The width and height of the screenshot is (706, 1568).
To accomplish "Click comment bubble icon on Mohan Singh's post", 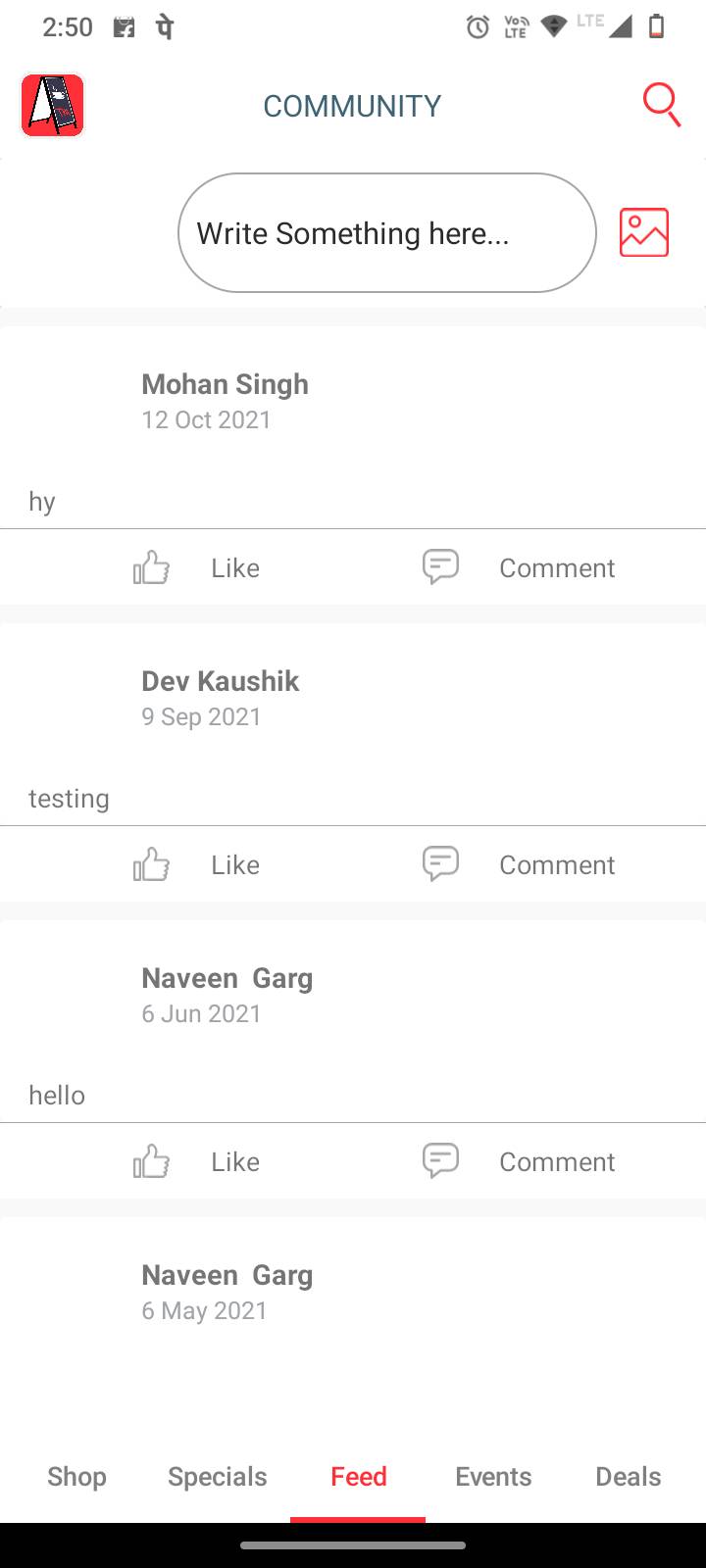I will pyautogui.click(x=440, y=566).
